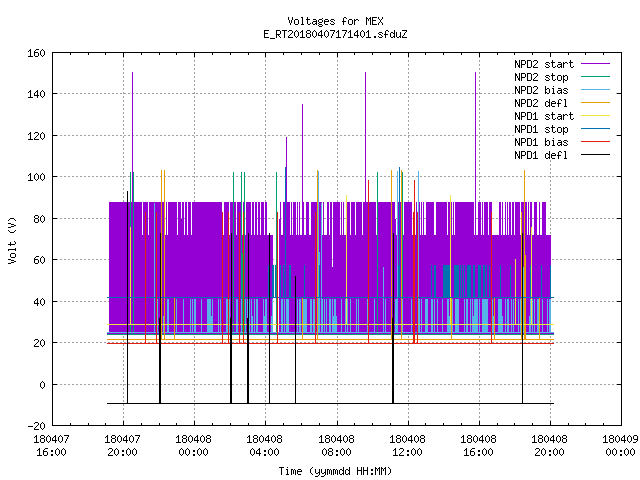Click the 160 y-axis tick label
This screenshot has height=480, width=640.
36,53
